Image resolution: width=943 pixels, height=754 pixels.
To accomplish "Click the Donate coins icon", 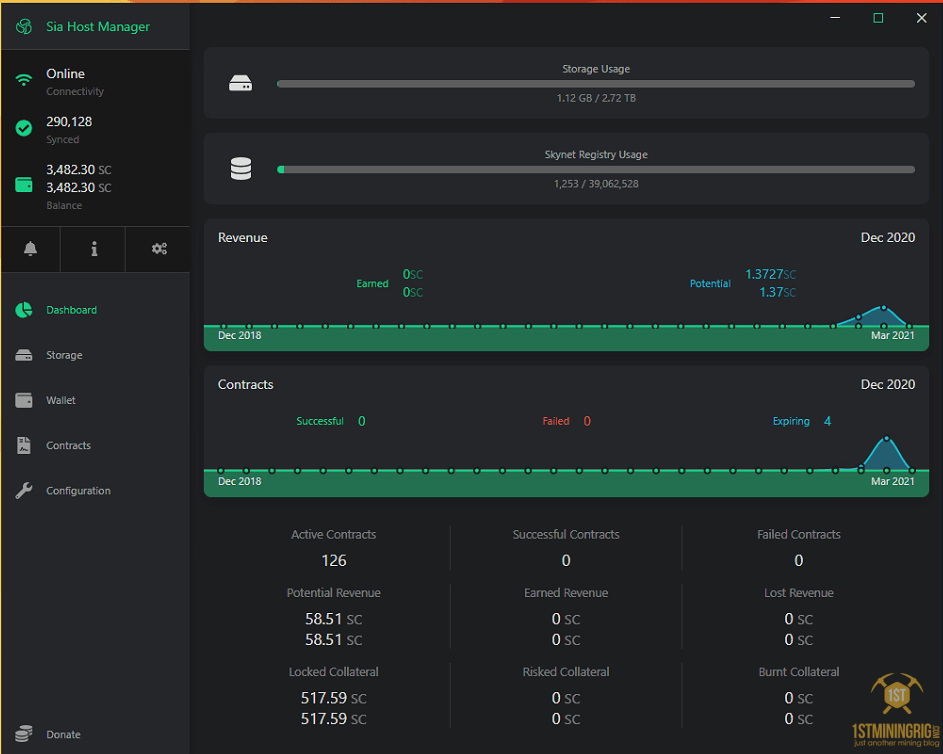I will pos(23,734).
